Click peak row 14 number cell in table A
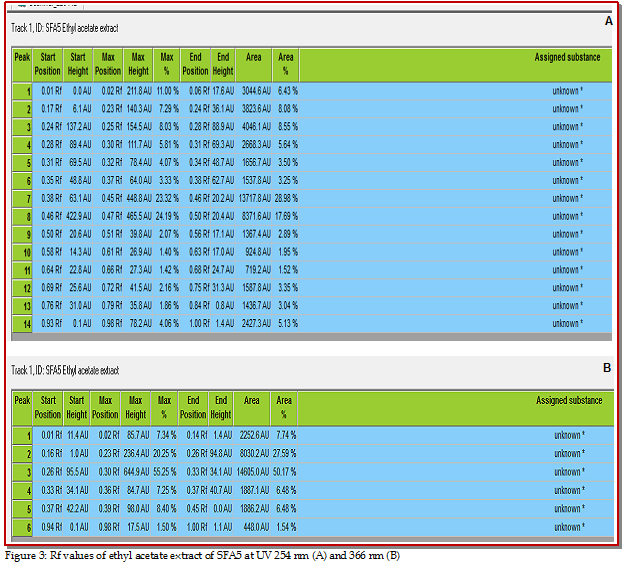The width and height of the screenshot is (624, 568). [x=22, y=323]
